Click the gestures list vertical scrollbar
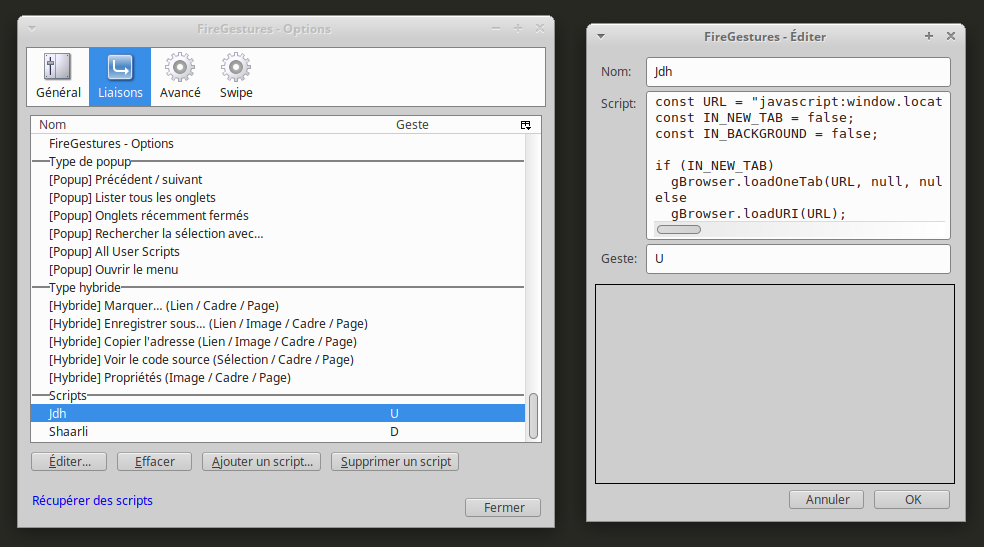 click(x=533, y=416)
